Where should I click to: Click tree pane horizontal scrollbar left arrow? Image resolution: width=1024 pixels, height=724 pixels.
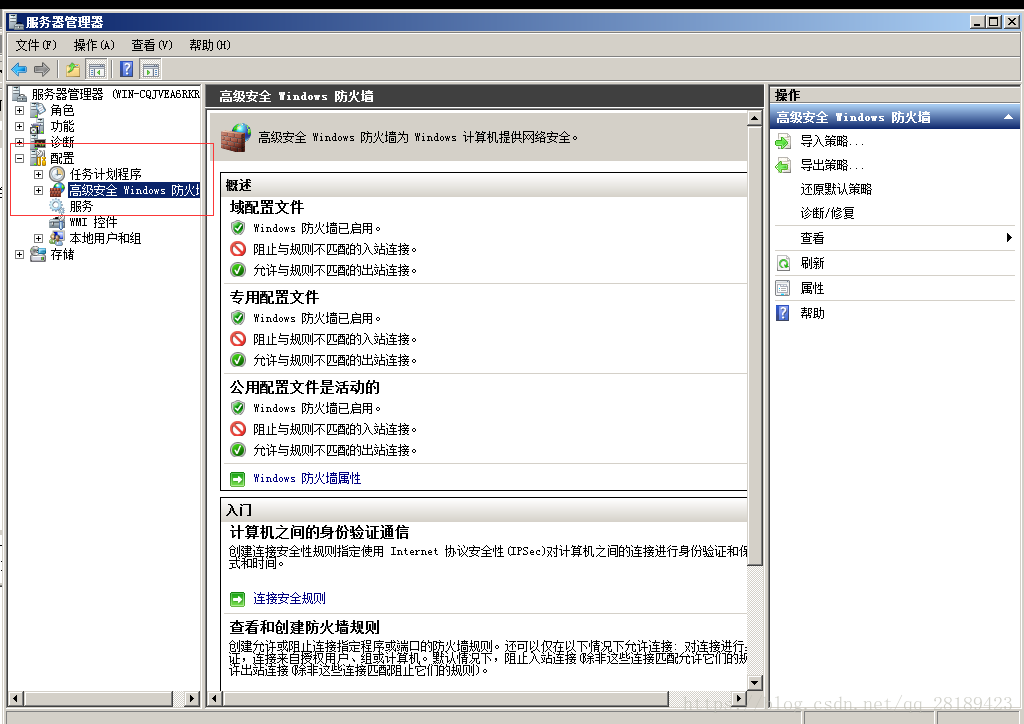16,699
